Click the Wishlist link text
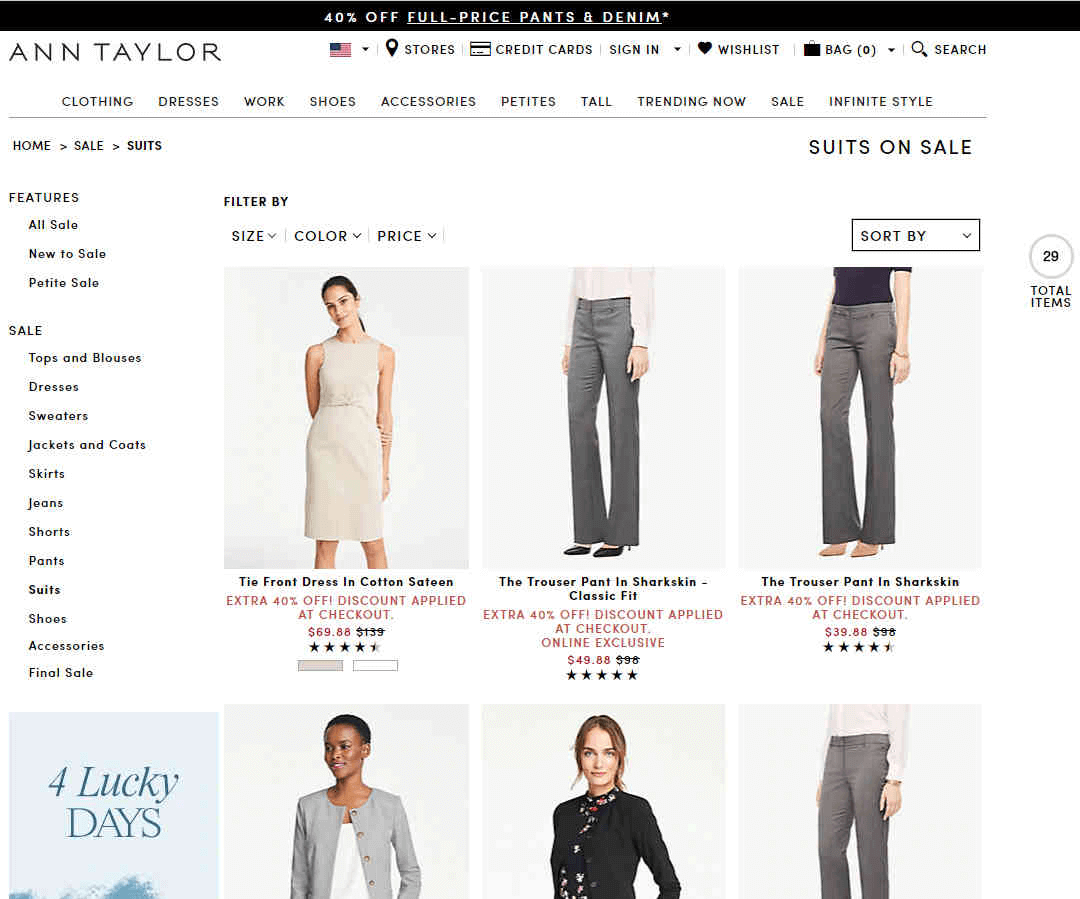The width and height of the screenshot is (1080, 899). pyautogui.click(x=749, y=50)
